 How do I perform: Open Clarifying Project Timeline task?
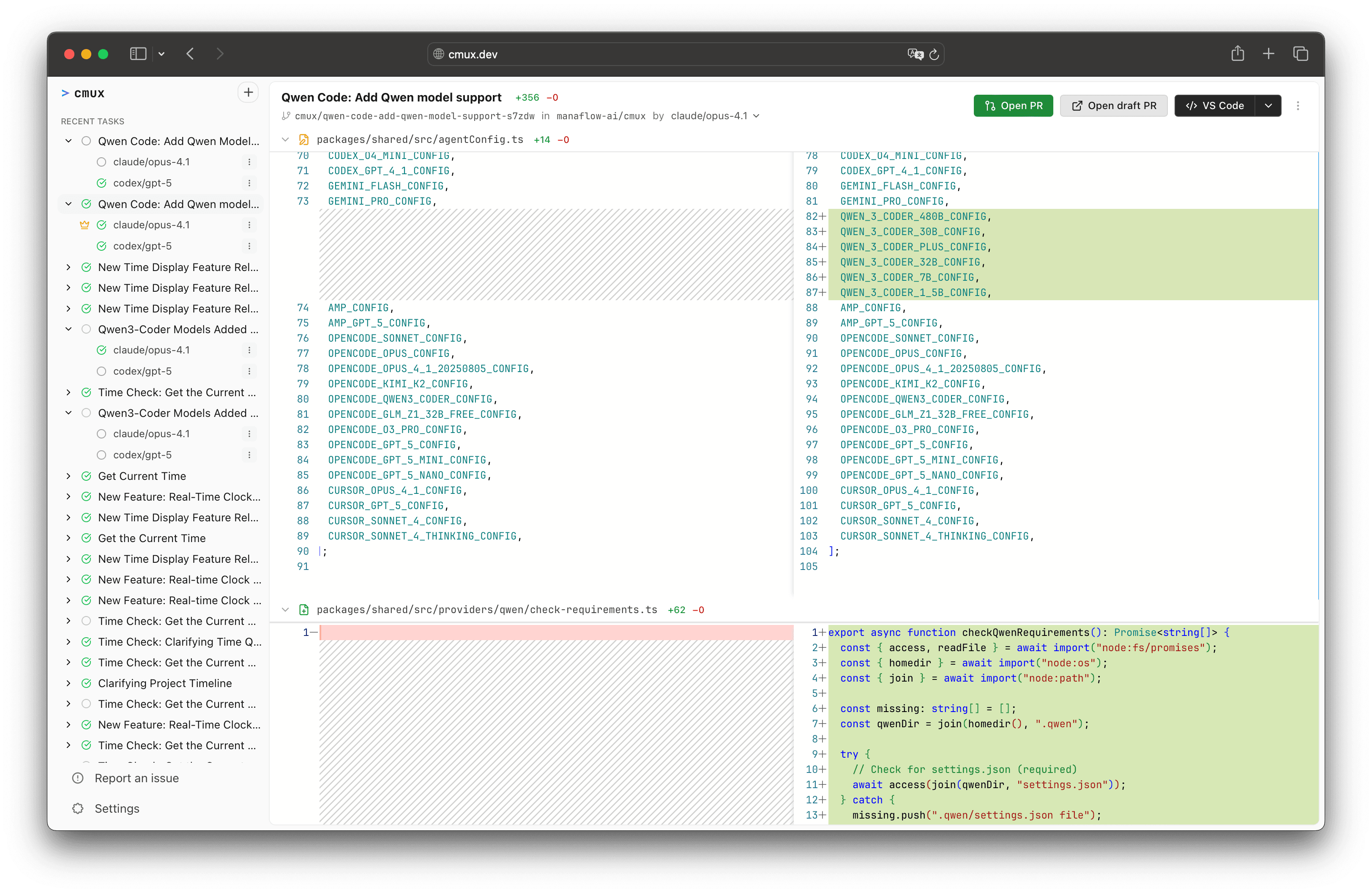pyautogui.click(x=165, y=683)
